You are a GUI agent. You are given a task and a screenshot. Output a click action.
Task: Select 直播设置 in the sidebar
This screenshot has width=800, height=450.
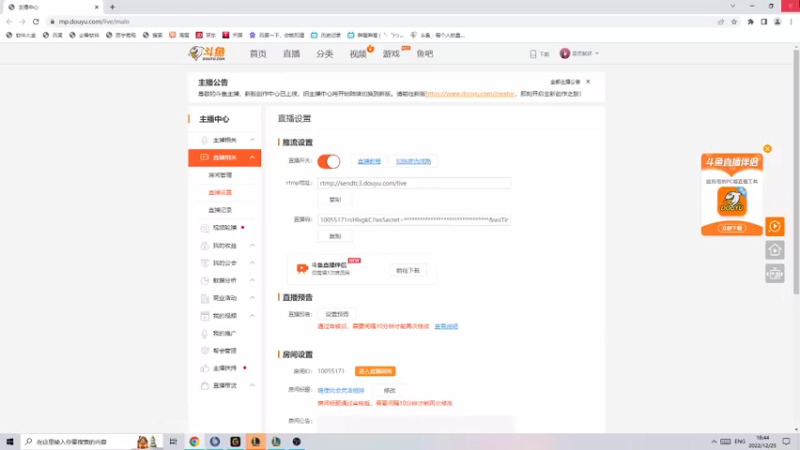(x=220, y=192)
